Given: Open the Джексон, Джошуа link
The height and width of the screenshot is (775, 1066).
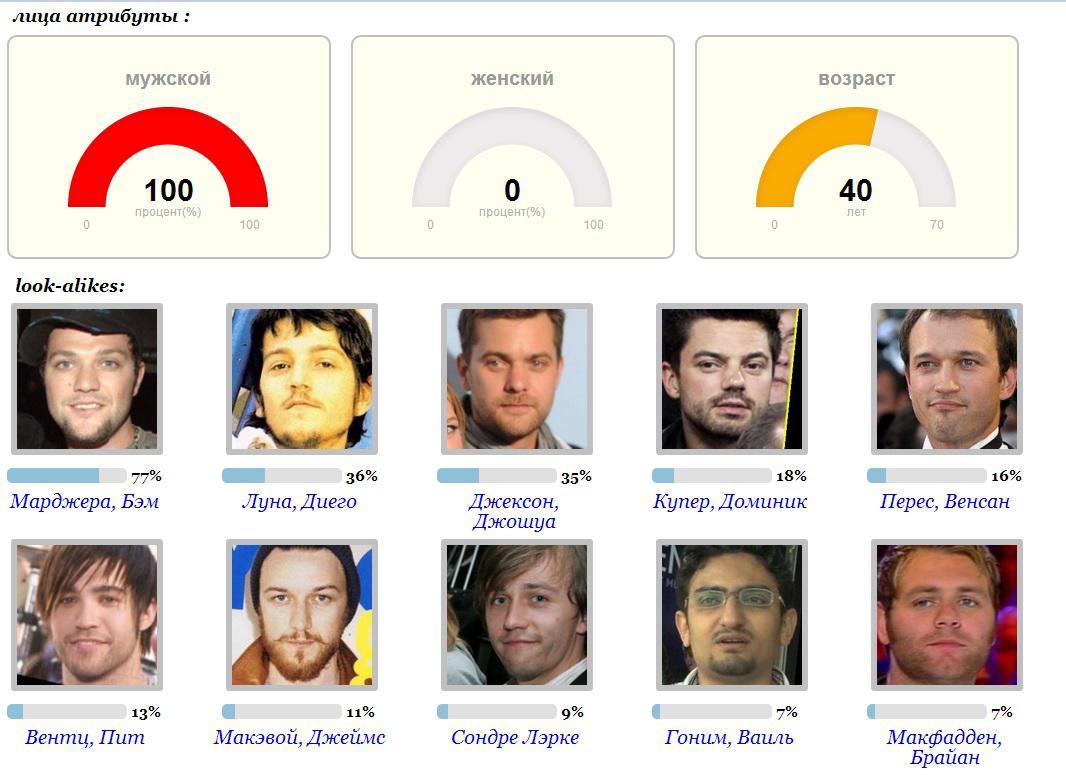Looking at the screenshot, I should click(x=514, y=511).
